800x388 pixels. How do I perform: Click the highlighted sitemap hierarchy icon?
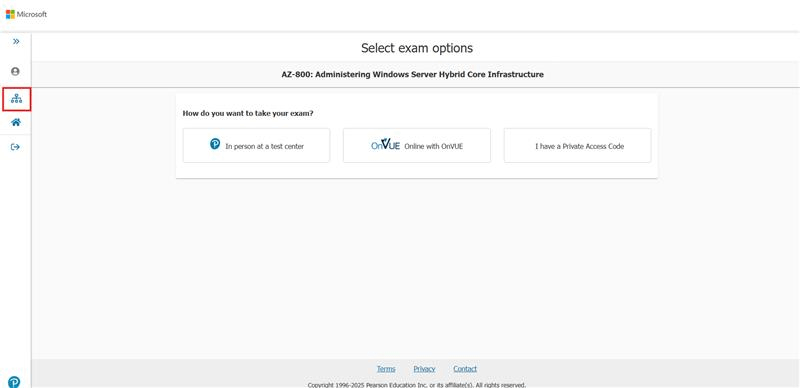pos(16,99)
